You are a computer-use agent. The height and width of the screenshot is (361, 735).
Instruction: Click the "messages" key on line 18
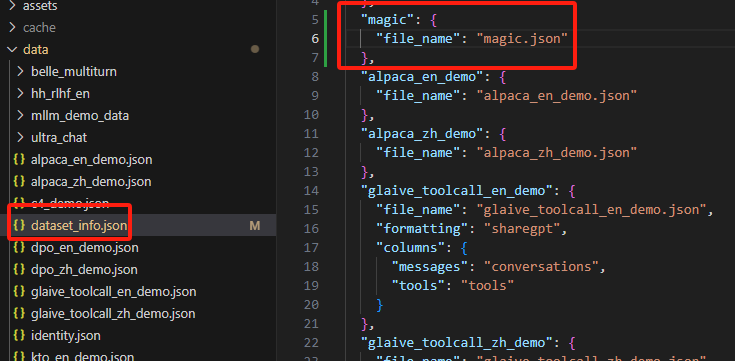(x=429, y=267)
